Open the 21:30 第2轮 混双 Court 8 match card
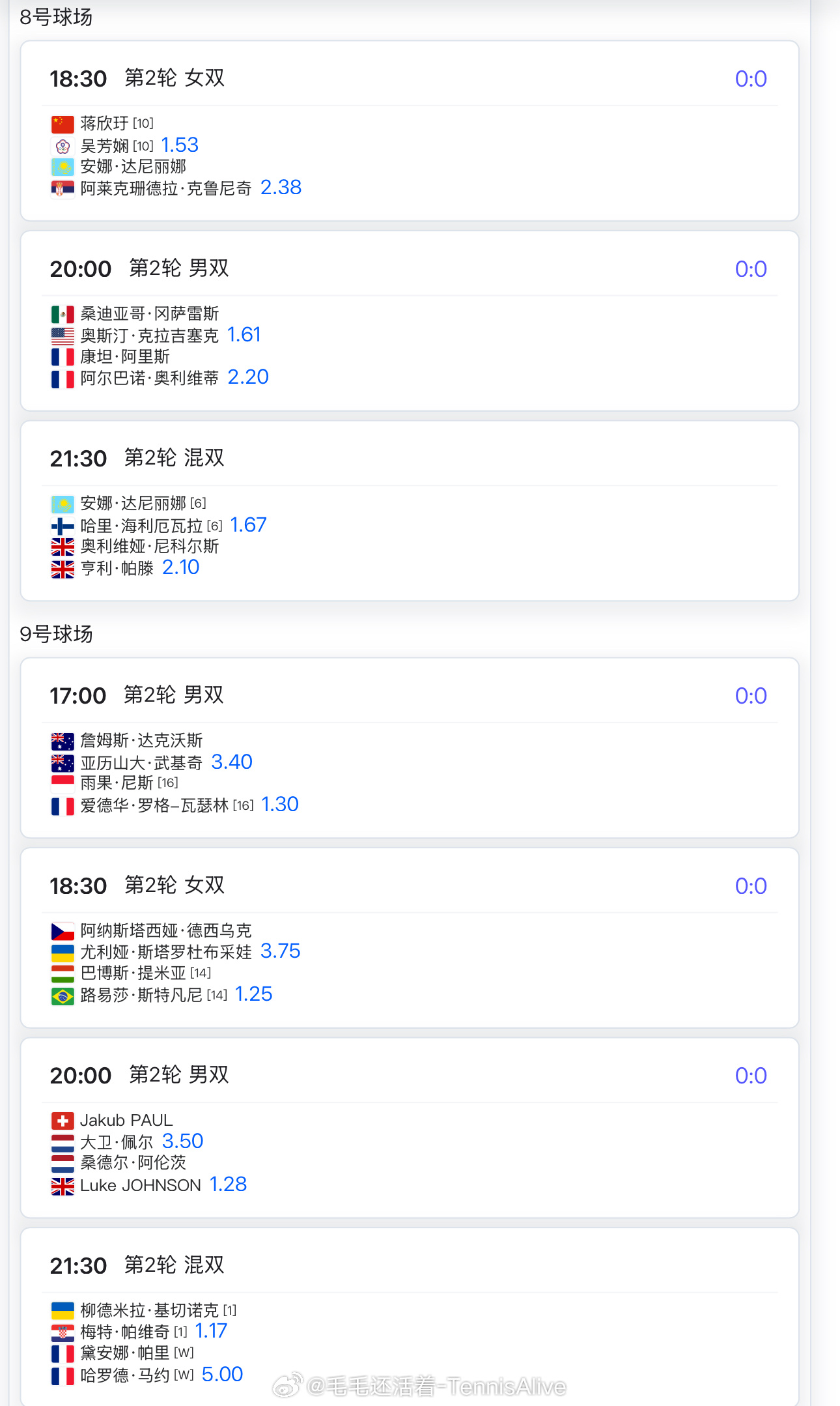The image size is (840, 1406). [x=410, y=511]
